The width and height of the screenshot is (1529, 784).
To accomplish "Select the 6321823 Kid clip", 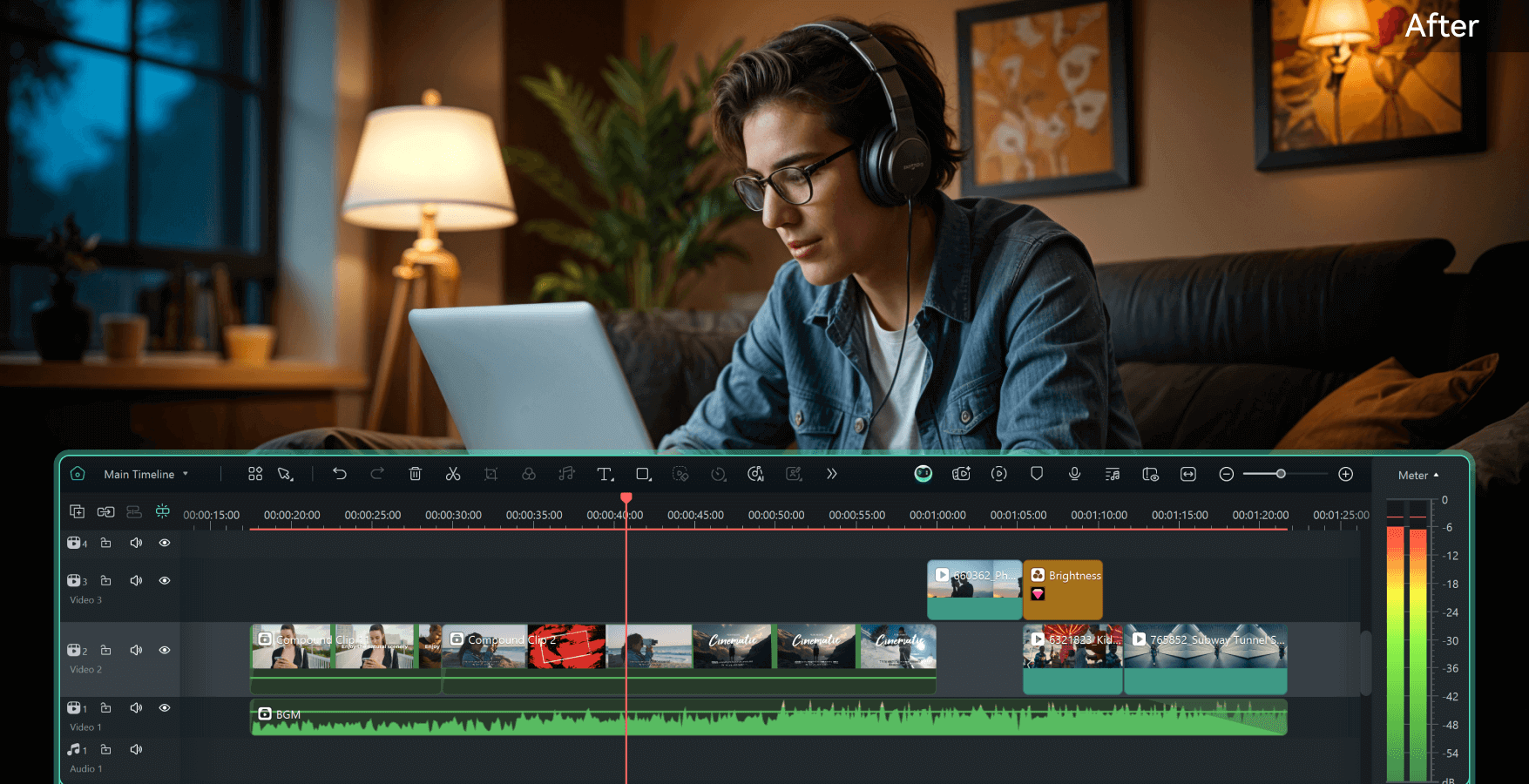I will click(x=1073, y=658).
